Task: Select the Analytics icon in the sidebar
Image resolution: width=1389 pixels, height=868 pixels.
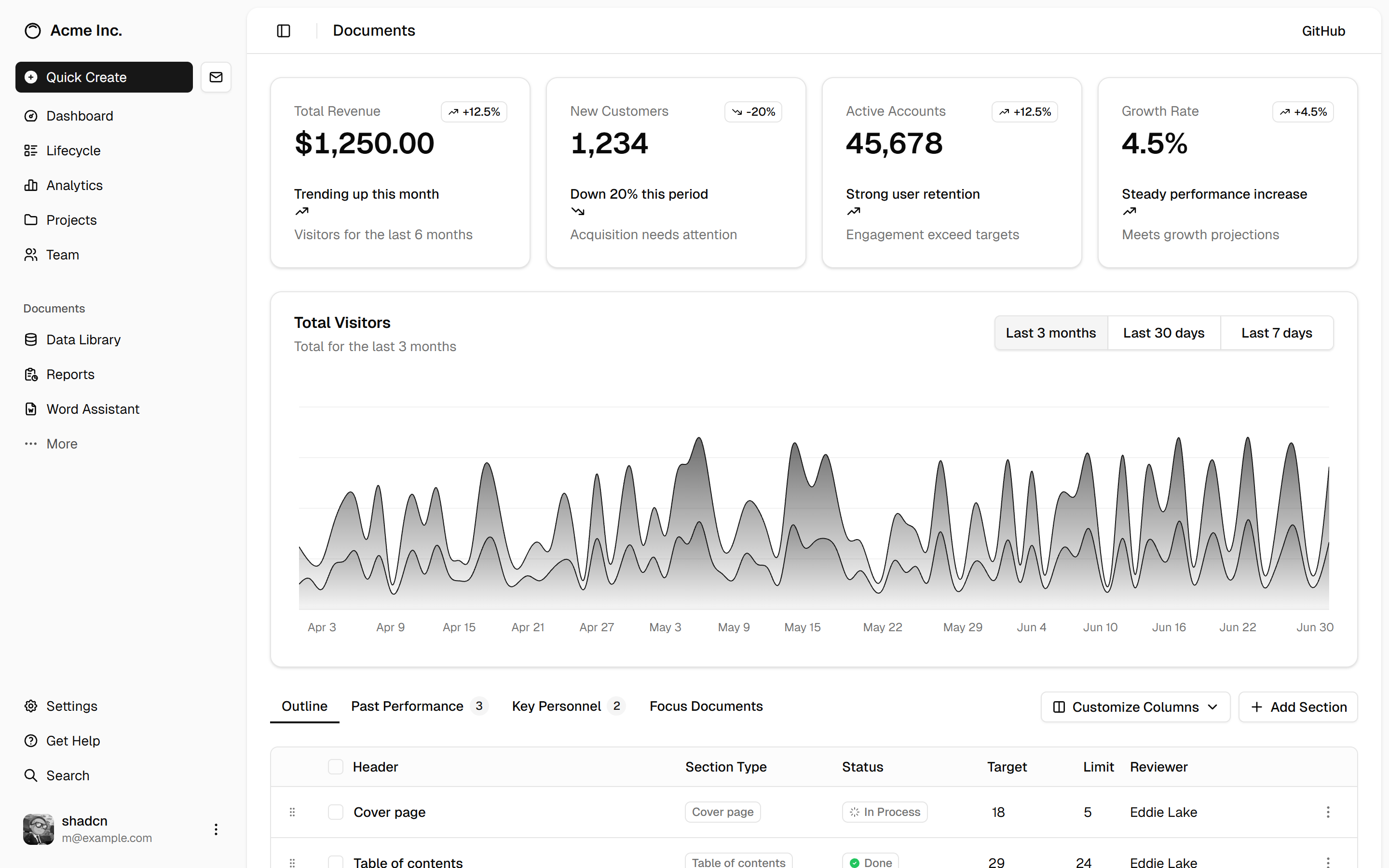Action: 31,185
